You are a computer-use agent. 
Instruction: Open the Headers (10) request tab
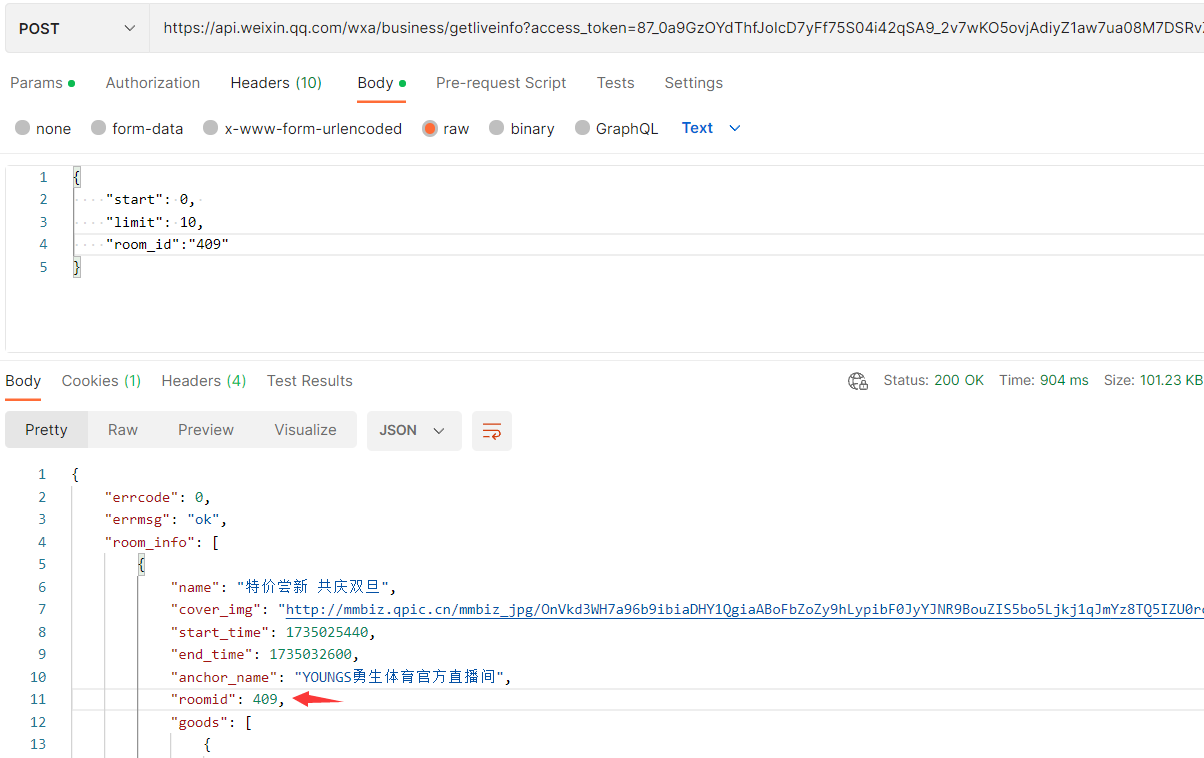(x=276, y=83)
